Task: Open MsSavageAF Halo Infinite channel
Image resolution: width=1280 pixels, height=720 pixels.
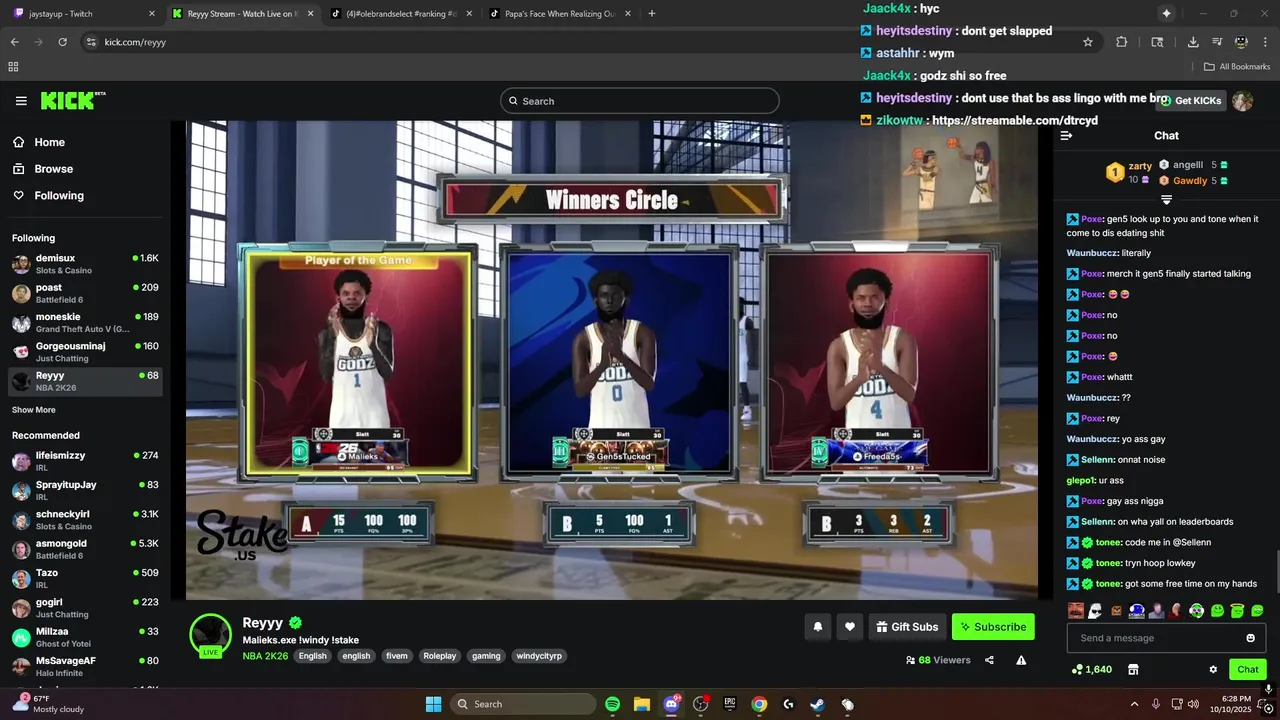Action: click(85, 666)
